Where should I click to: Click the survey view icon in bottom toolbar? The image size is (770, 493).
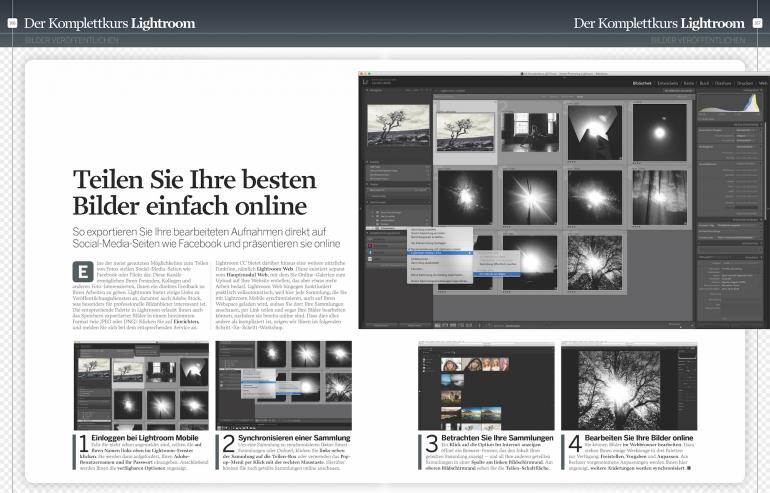pyautogui.click(x=462, y=325)
